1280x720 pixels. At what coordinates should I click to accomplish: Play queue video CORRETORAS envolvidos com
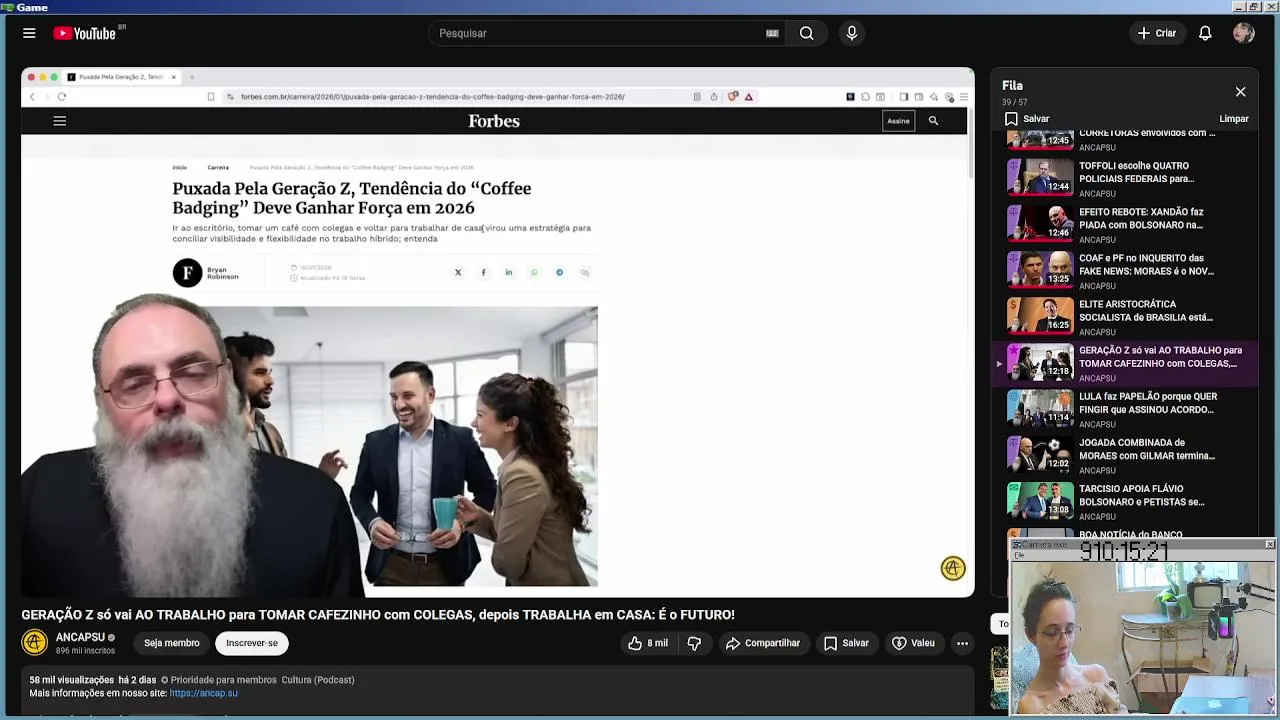1127,139
